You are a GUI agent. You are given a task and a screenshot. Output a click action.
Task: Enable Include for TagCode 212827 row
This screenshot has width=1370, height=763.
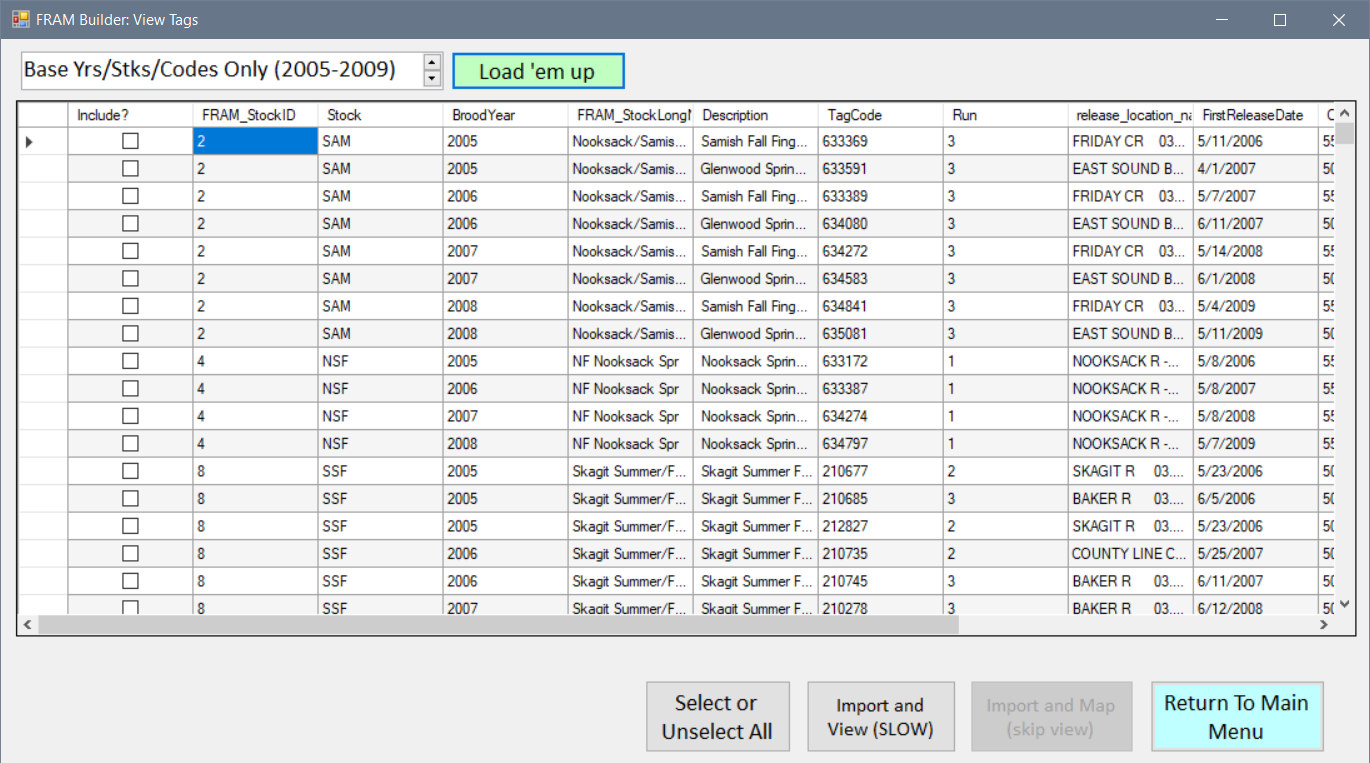click(130, 526)
